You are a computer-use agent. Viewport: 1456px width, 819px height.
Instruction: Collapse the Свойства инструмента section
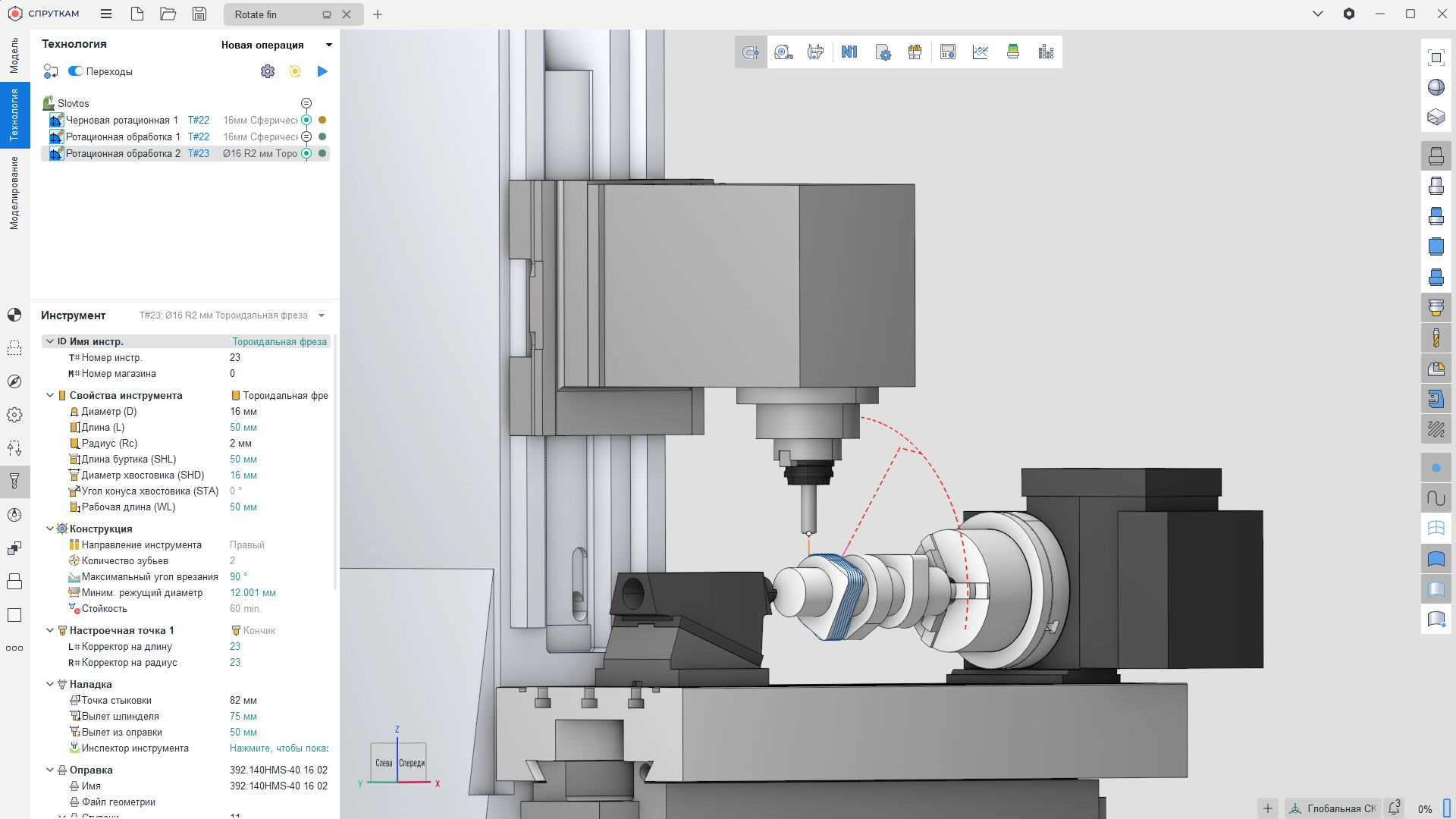[x=50, y=395]
